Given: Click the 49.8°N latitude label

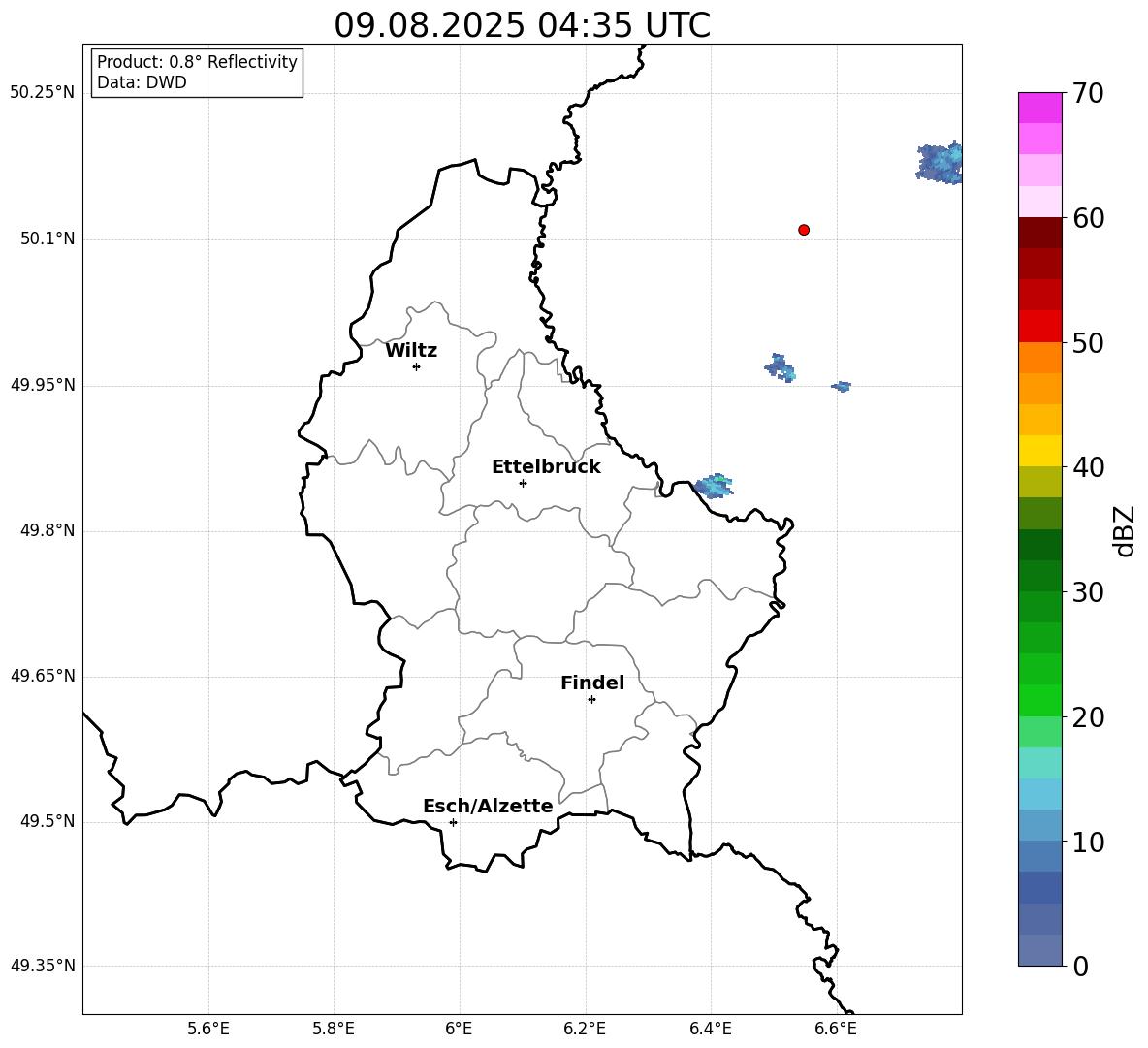Looking at the screenshot, I should 48,530.
